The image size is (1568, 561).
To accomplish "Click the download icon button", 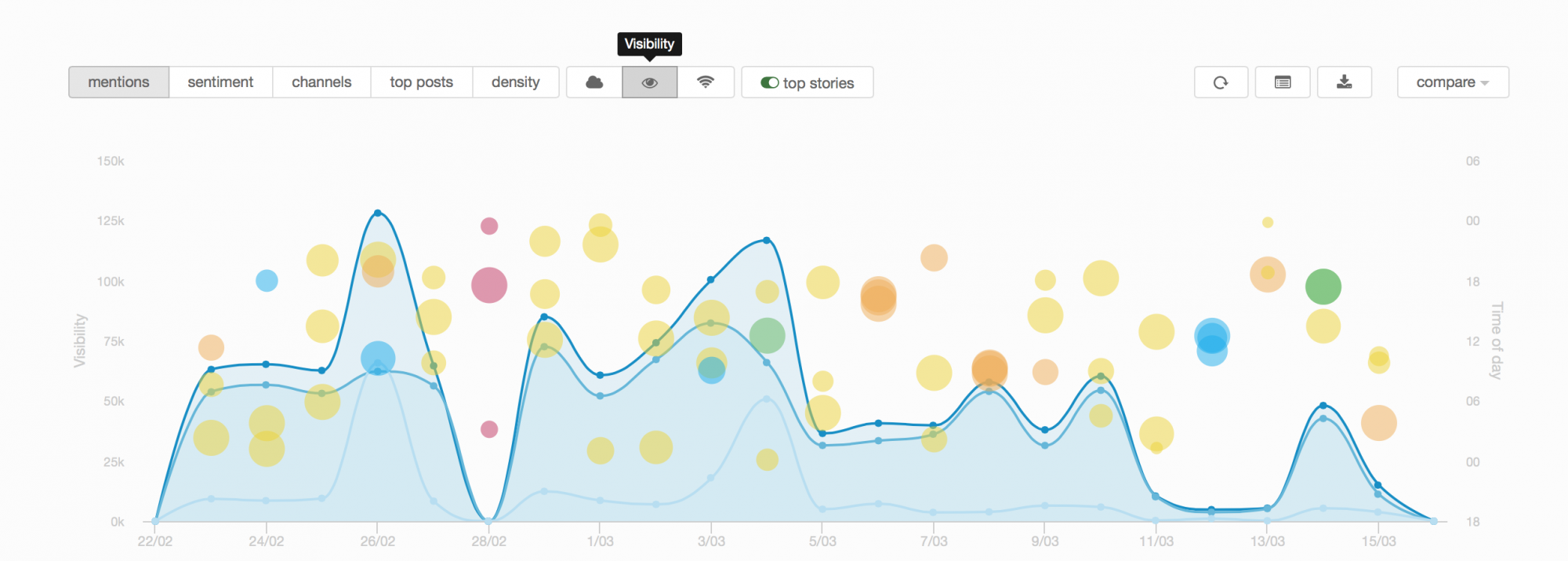I will (x=1345, y=82).
